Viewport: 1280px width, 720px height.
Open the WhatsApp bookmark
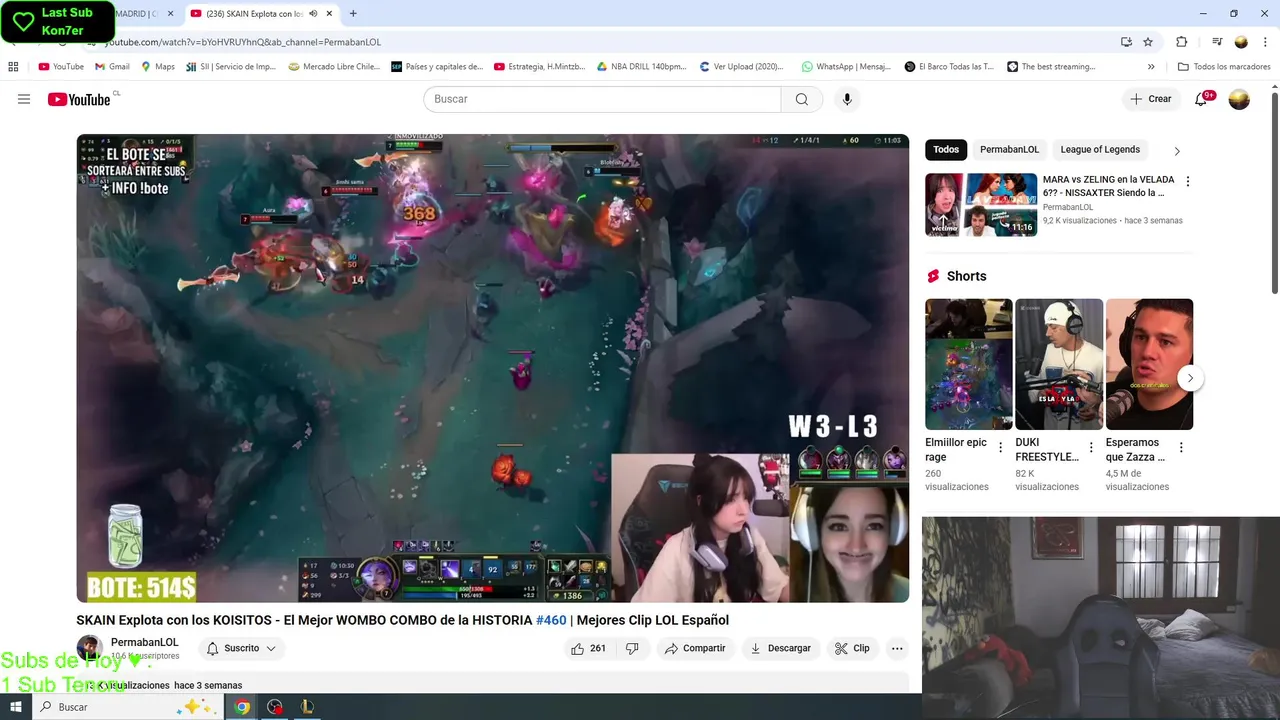coord(846,67)
